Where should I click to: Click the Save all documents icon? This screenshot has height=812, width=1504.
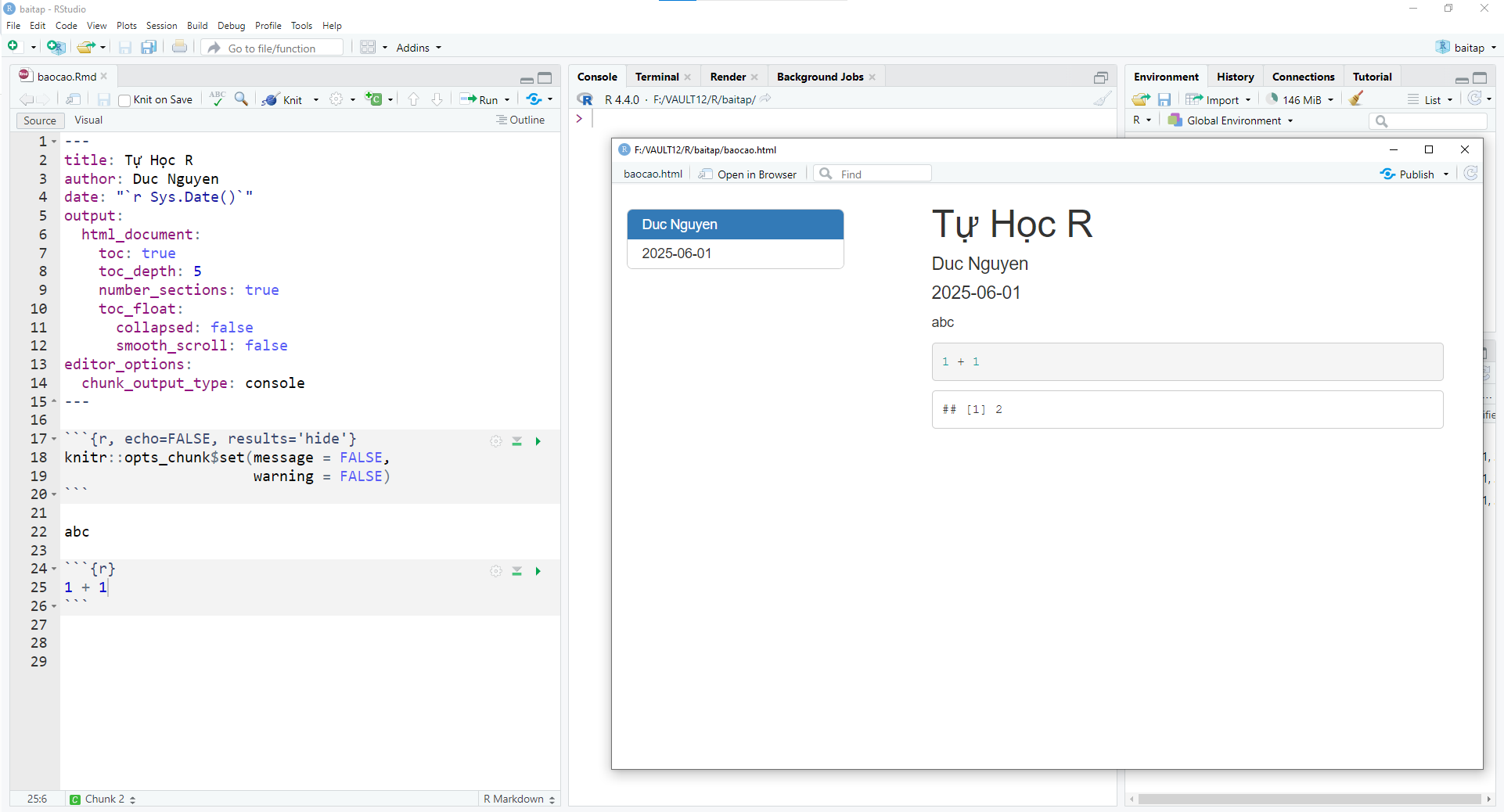pos(148,47)
